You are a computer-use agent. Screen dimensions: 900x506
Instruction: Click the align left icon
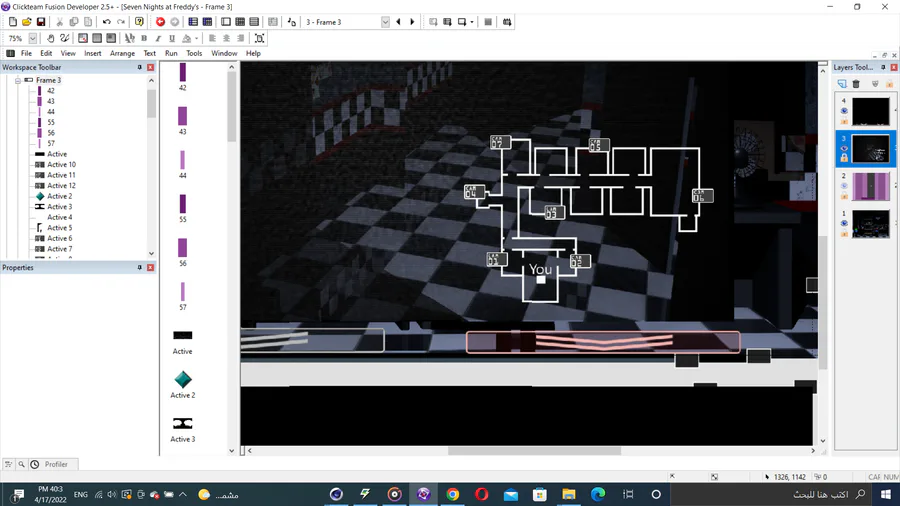pyautogui.click(x=212, y=38)
